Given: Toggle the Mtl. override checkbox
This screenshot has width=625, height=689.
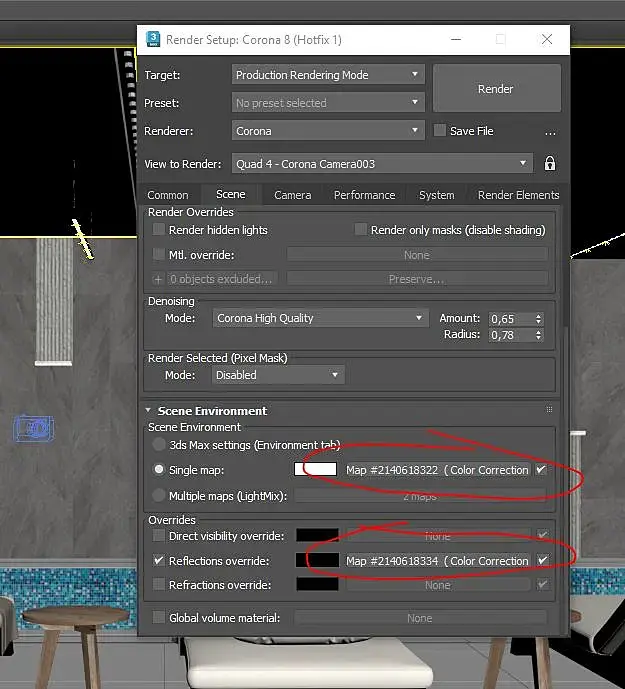Looking at the screenshot, I should tap(159, 254).
